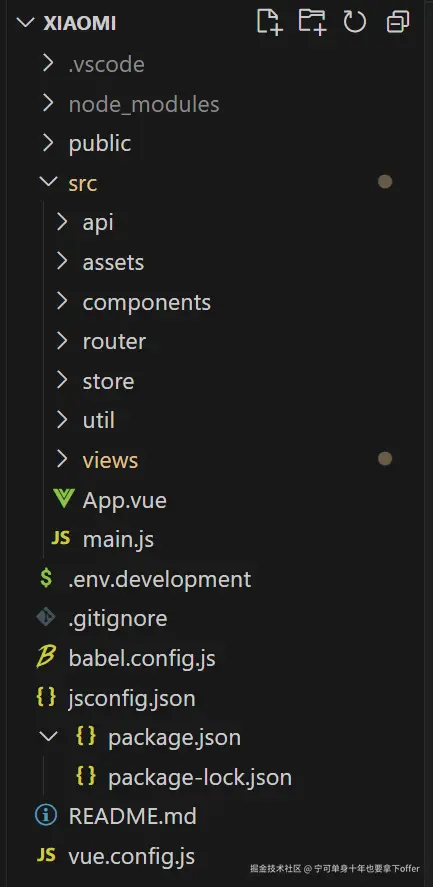Collapse all folders in explorer
Screen dimensions: 433x887
coord(398,23)
